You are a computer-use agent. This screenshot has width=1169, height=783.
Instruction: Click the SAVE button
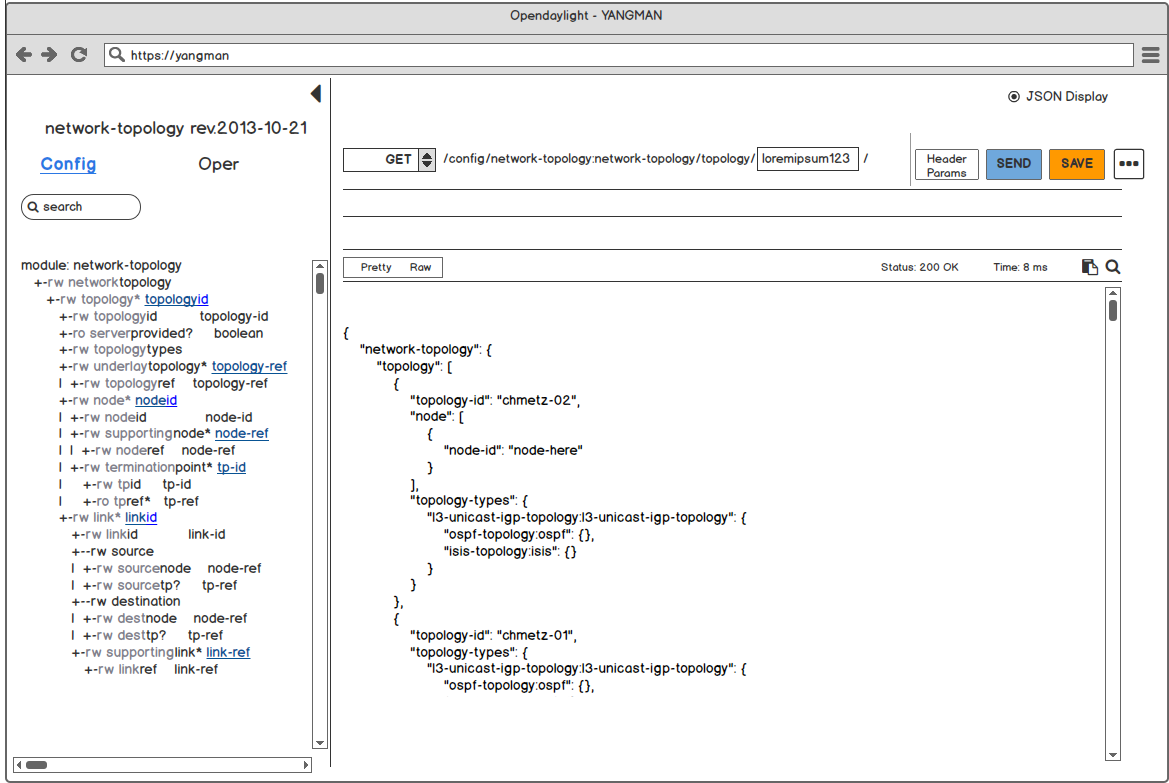click(x=1077, y=164)
